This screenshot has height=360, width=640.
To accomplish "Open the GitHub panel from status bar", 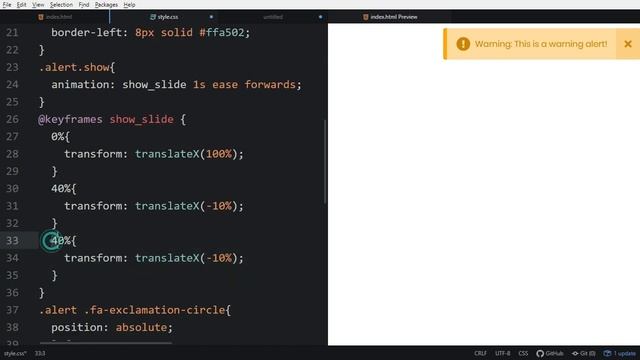I will (550, 353).
